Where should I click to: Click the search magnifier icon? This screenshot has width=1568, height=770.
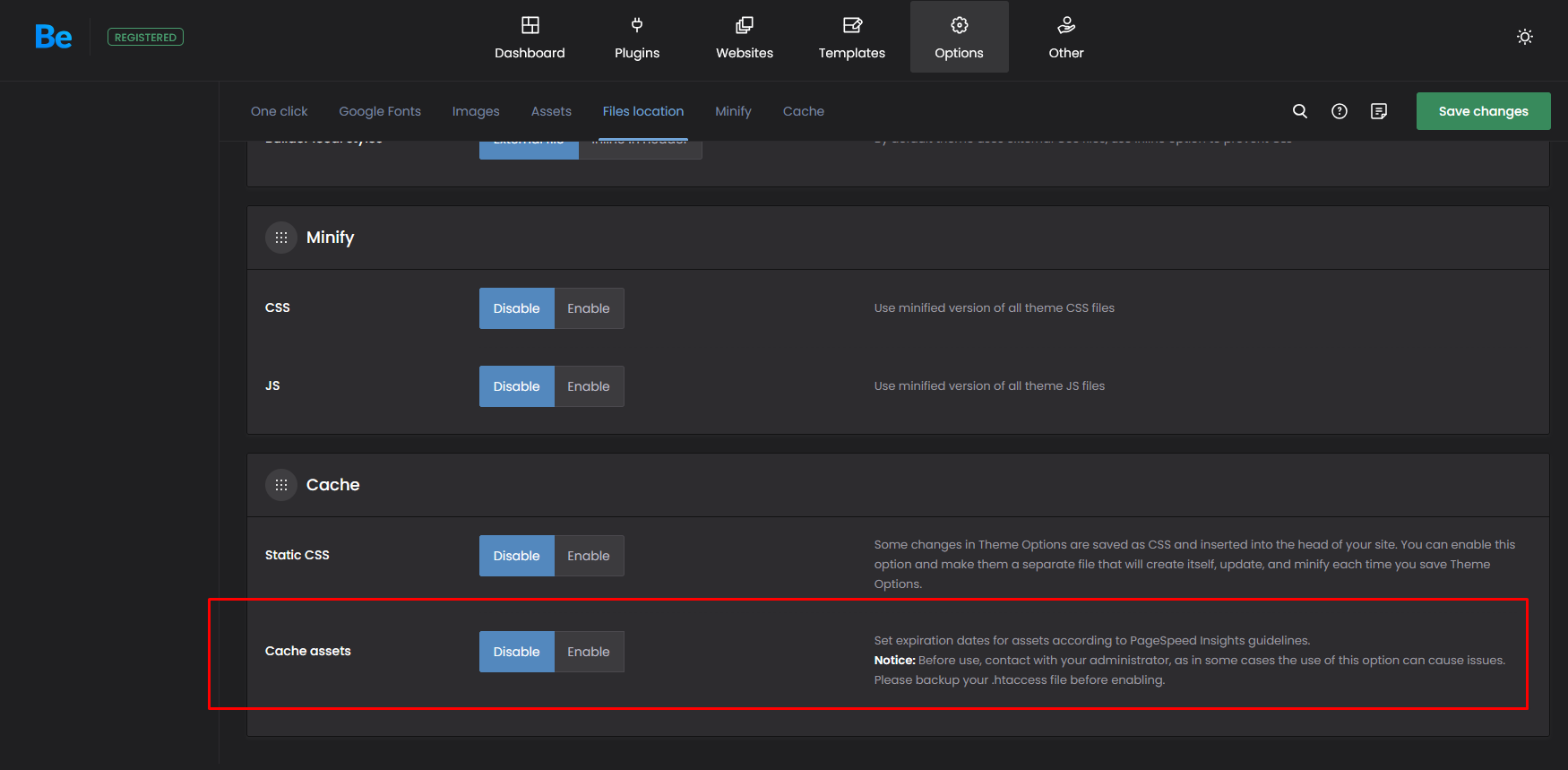1299,111
